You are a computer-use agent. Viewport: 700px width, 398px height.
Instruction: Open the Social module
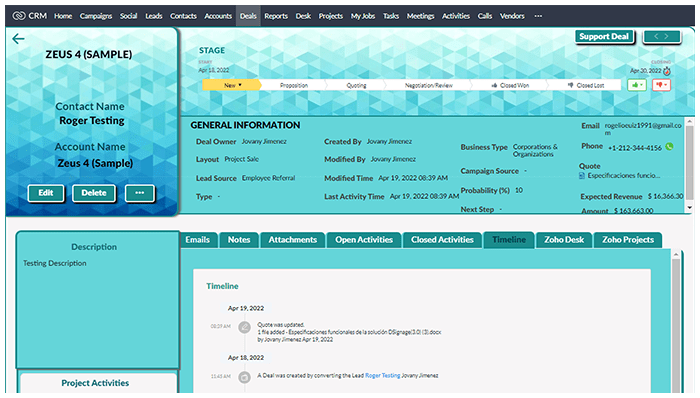128,16
